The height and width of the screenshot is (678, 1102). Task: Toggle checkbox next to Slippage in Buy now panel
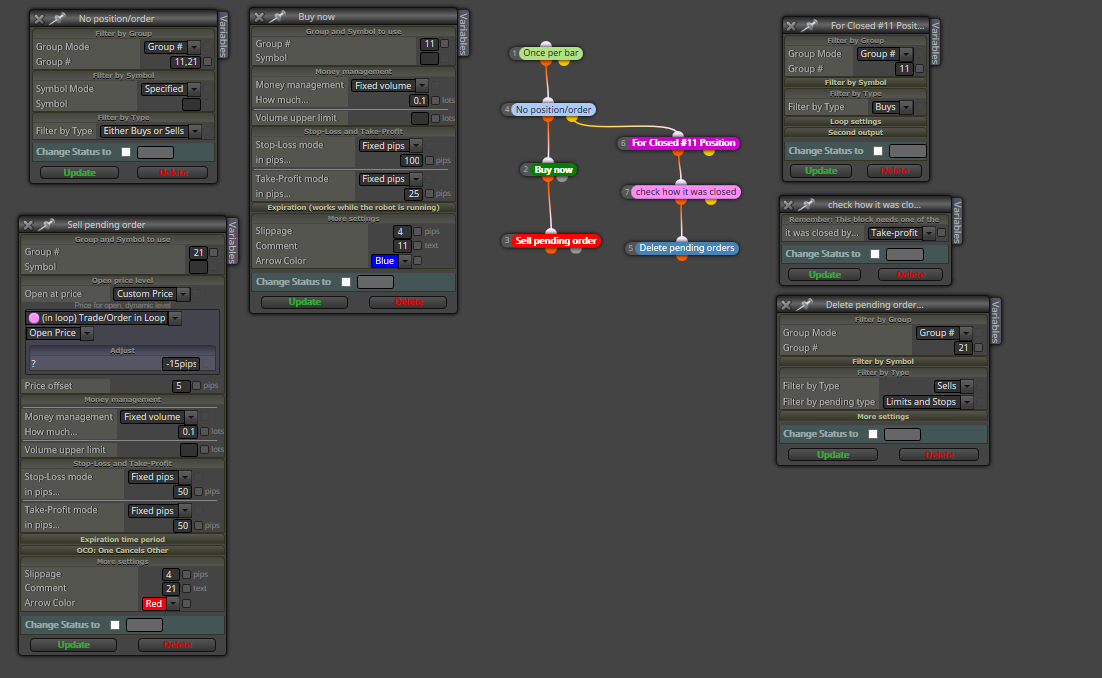[417, 231]
